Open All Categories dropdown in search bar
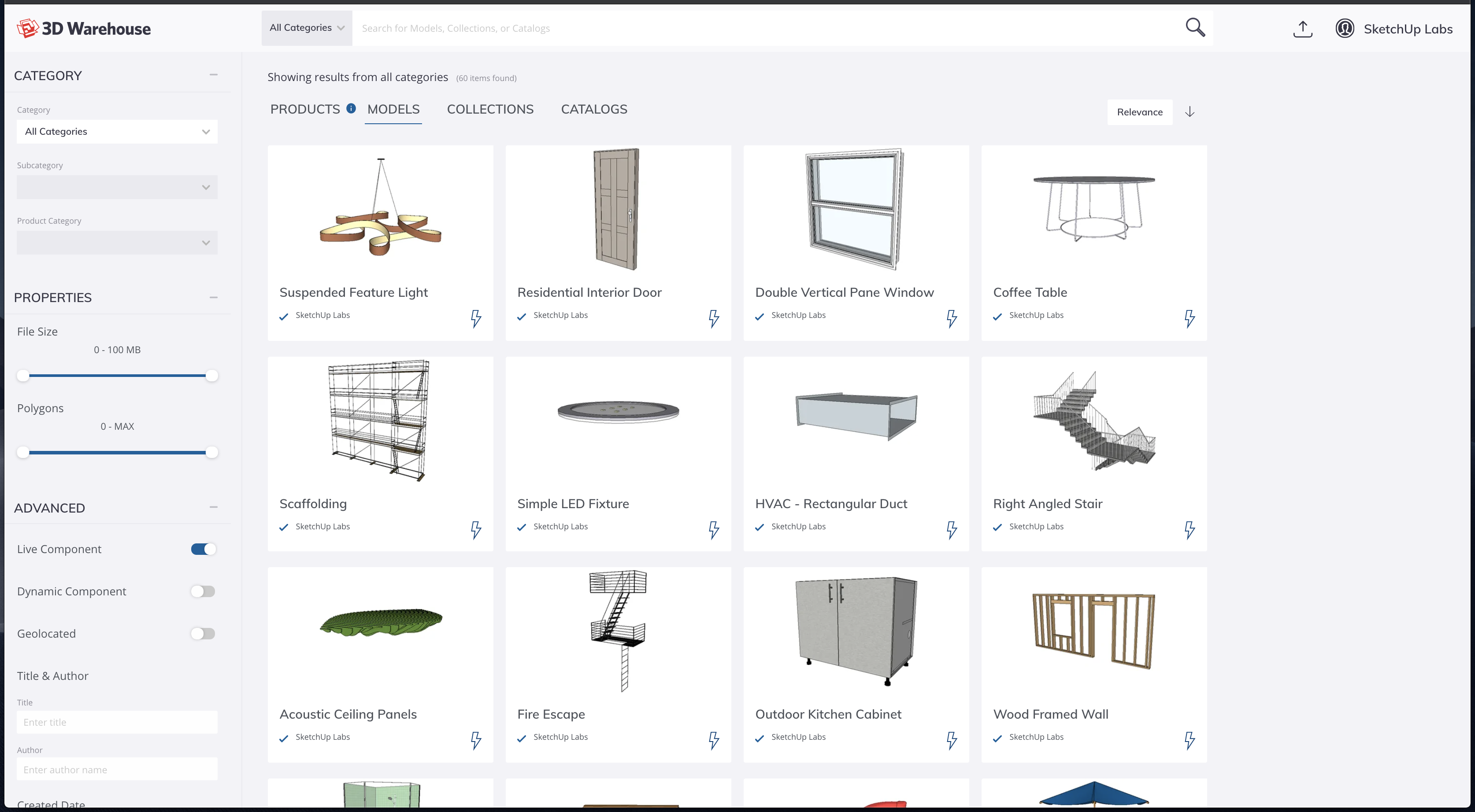 [307, 27]
